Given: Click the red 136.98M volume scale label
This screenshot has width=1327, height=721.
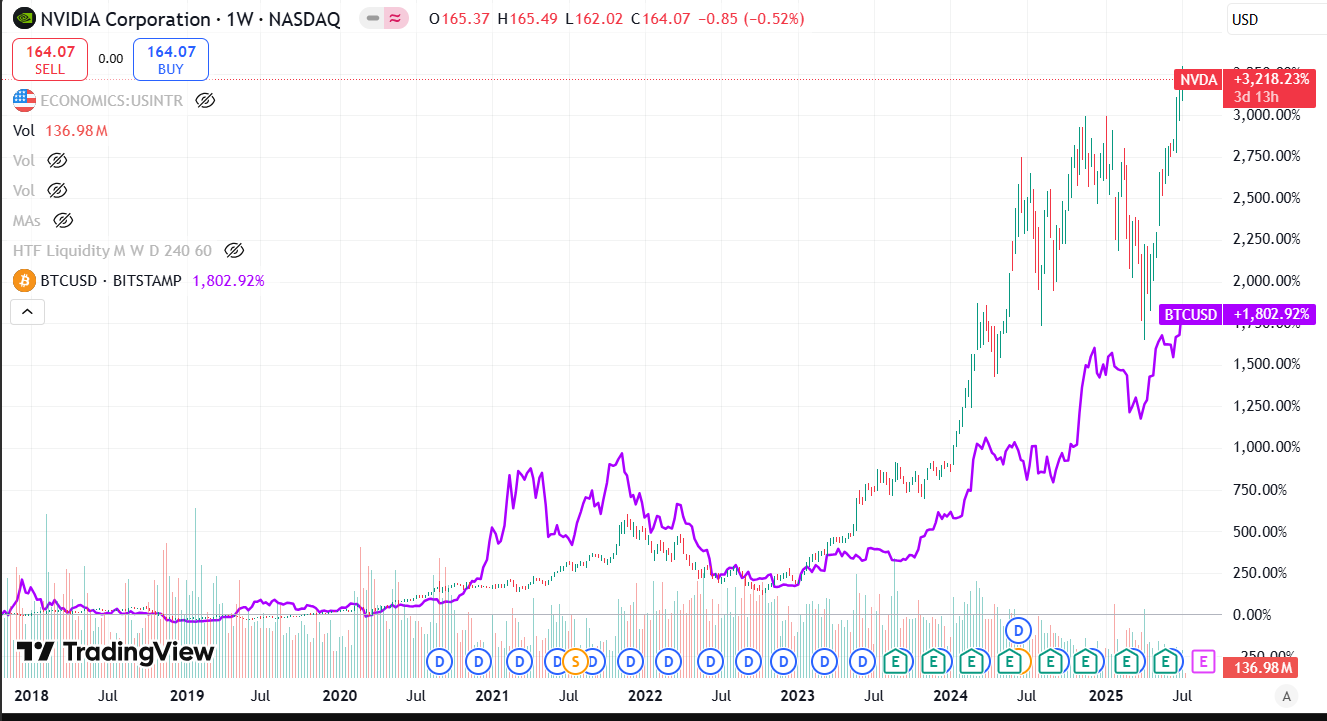Looking at the screenshot, I should [1261, 668].
